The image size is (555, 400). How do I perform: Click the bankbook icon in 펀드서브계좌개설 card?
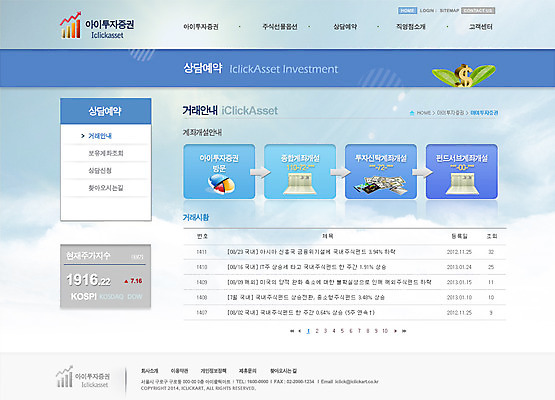462,184
